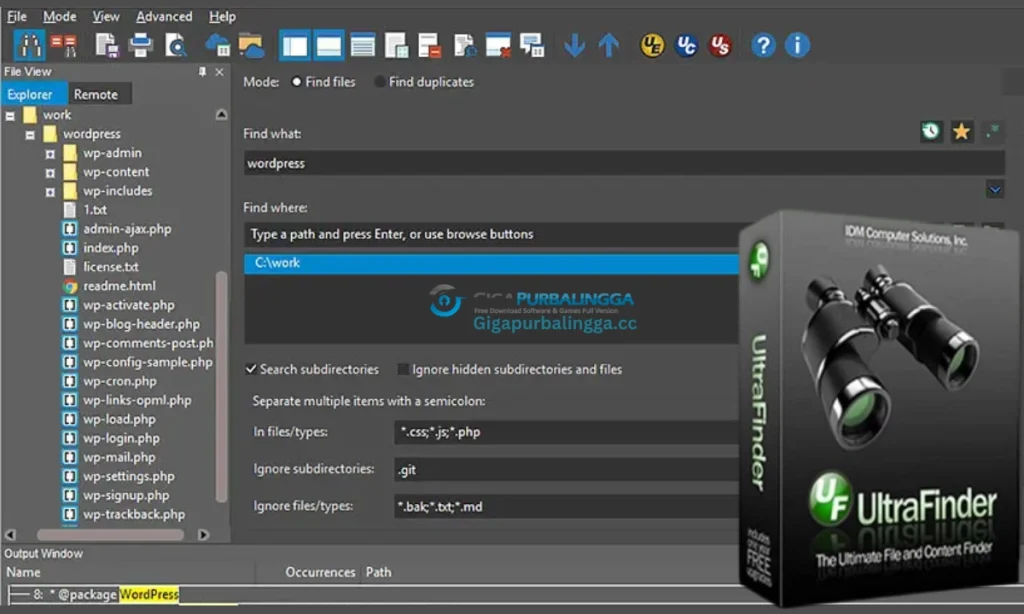Open print preview magnifier icon
1024x614 pixels.
click(x=176, y=45)
